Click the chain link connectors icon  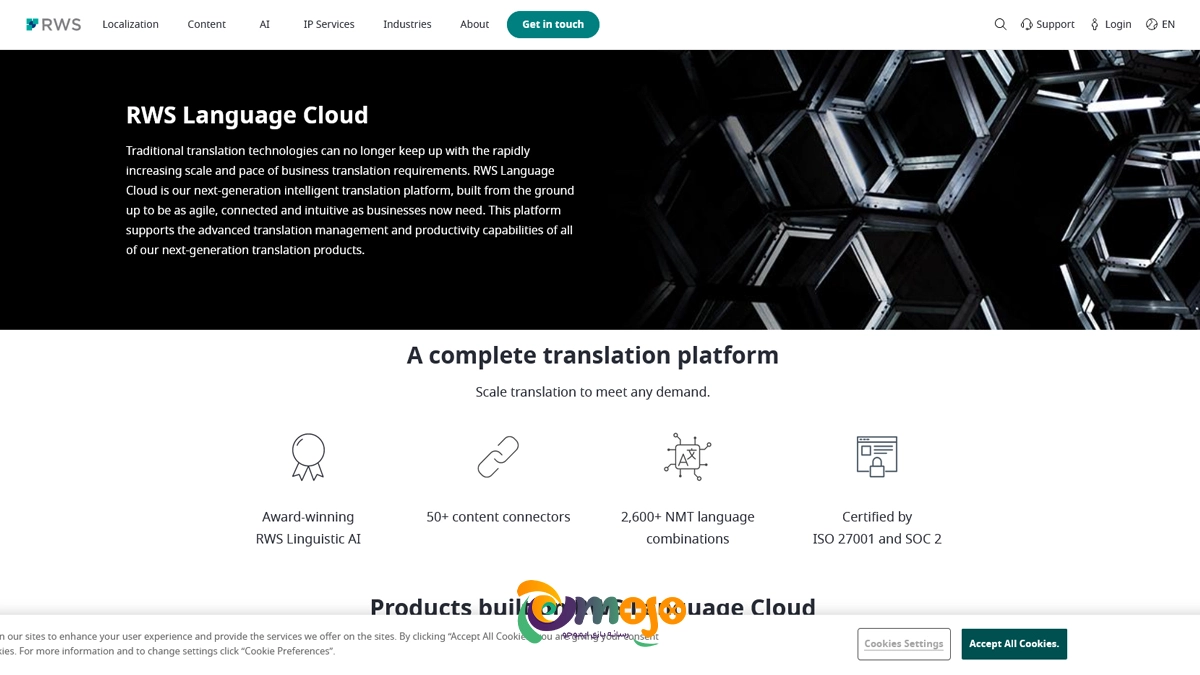498,457
